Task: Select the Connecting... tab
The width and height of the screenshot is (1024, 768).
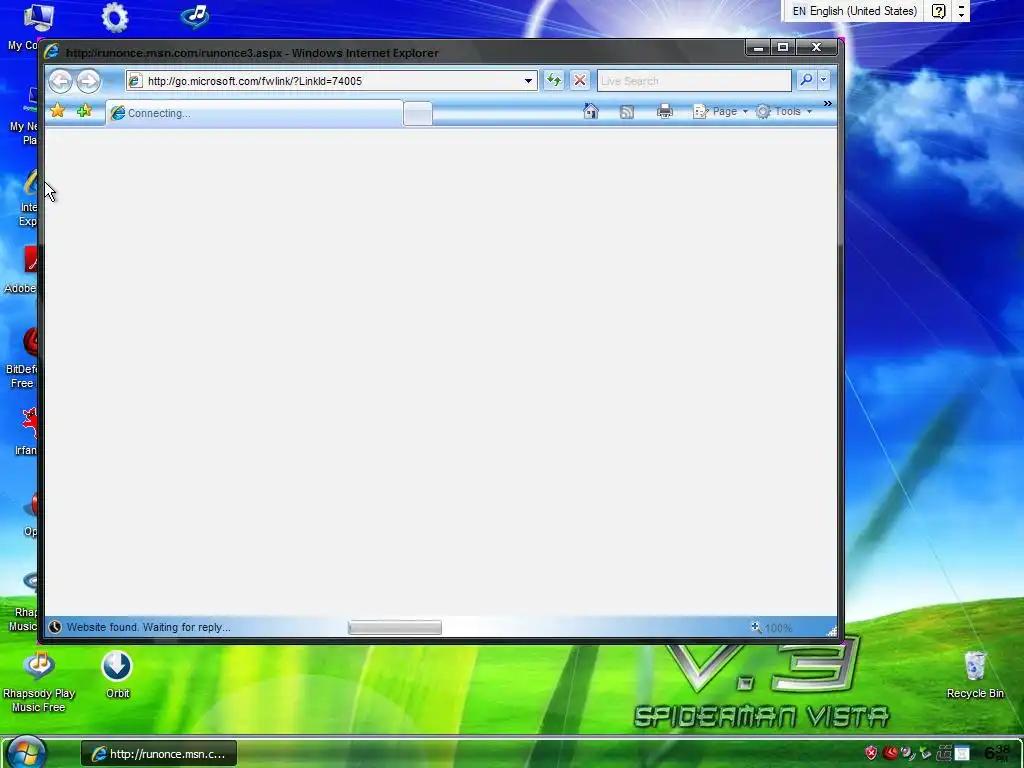Action: [254, 113]
